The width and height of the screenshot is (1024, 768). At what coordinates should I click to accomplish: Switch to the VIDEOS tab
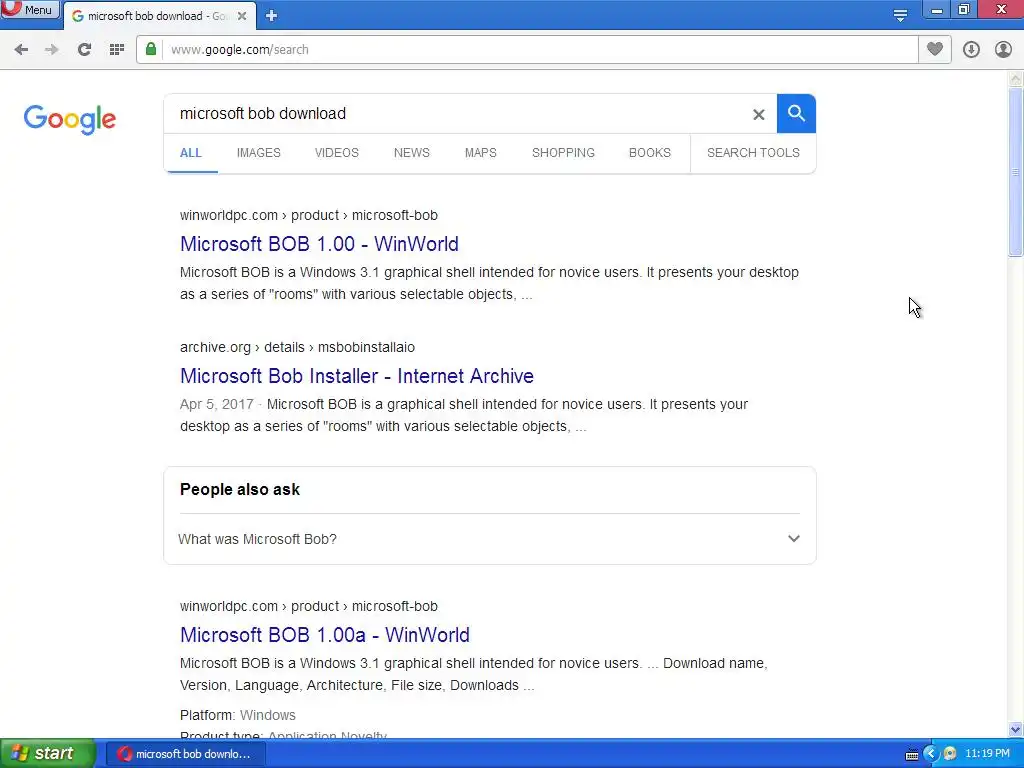[x=337, y=153]
